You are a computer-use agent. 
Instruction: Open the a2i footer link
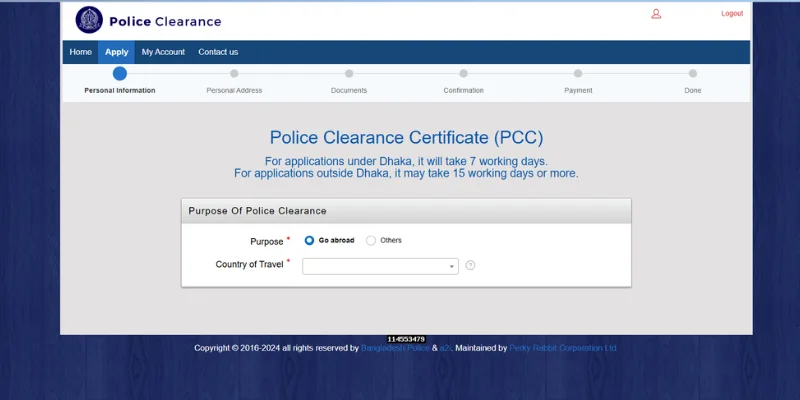[x=445, y=348]
